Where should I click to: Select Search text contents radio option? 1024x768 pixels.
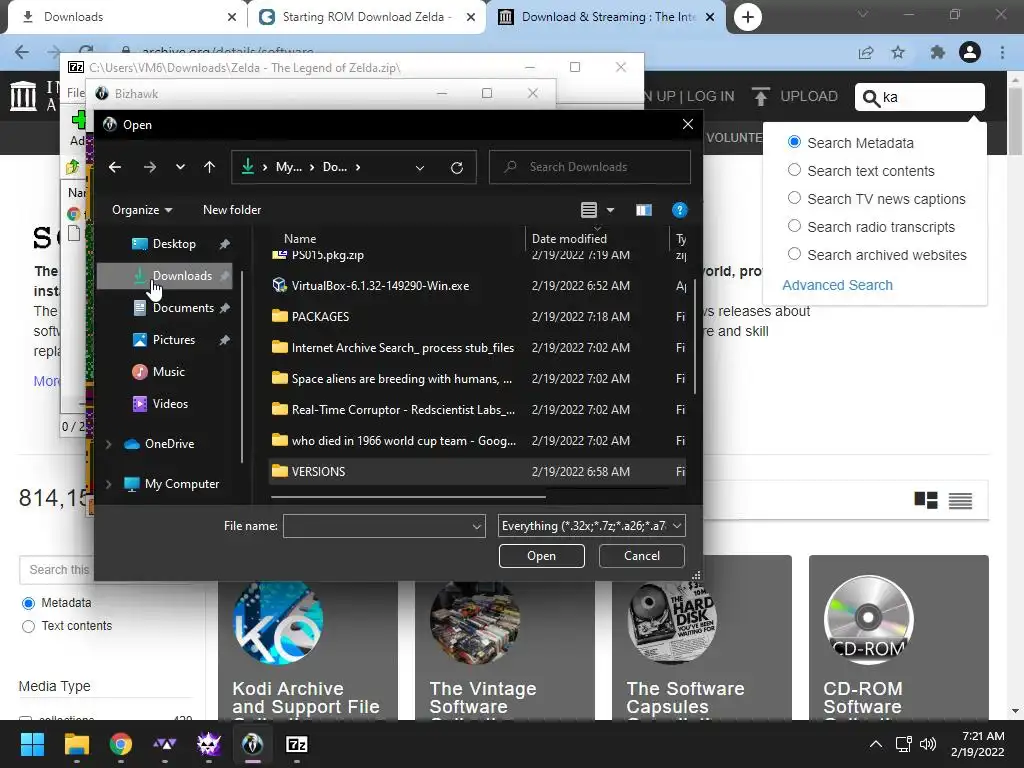[794, 170]
